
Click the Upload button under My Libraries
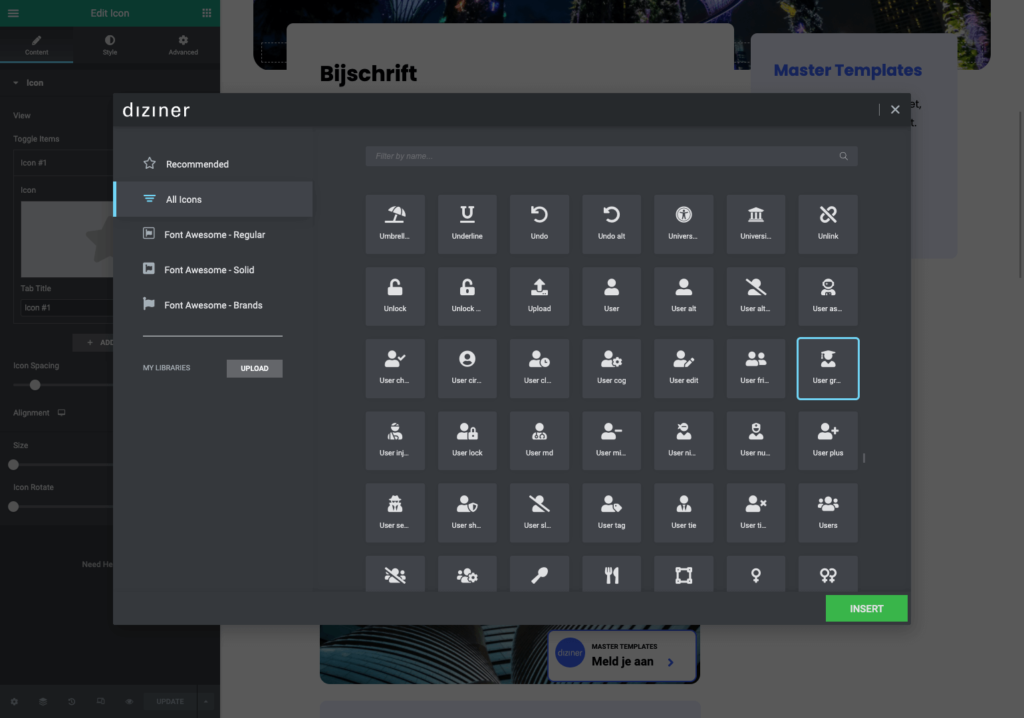[x=254, y=368]
